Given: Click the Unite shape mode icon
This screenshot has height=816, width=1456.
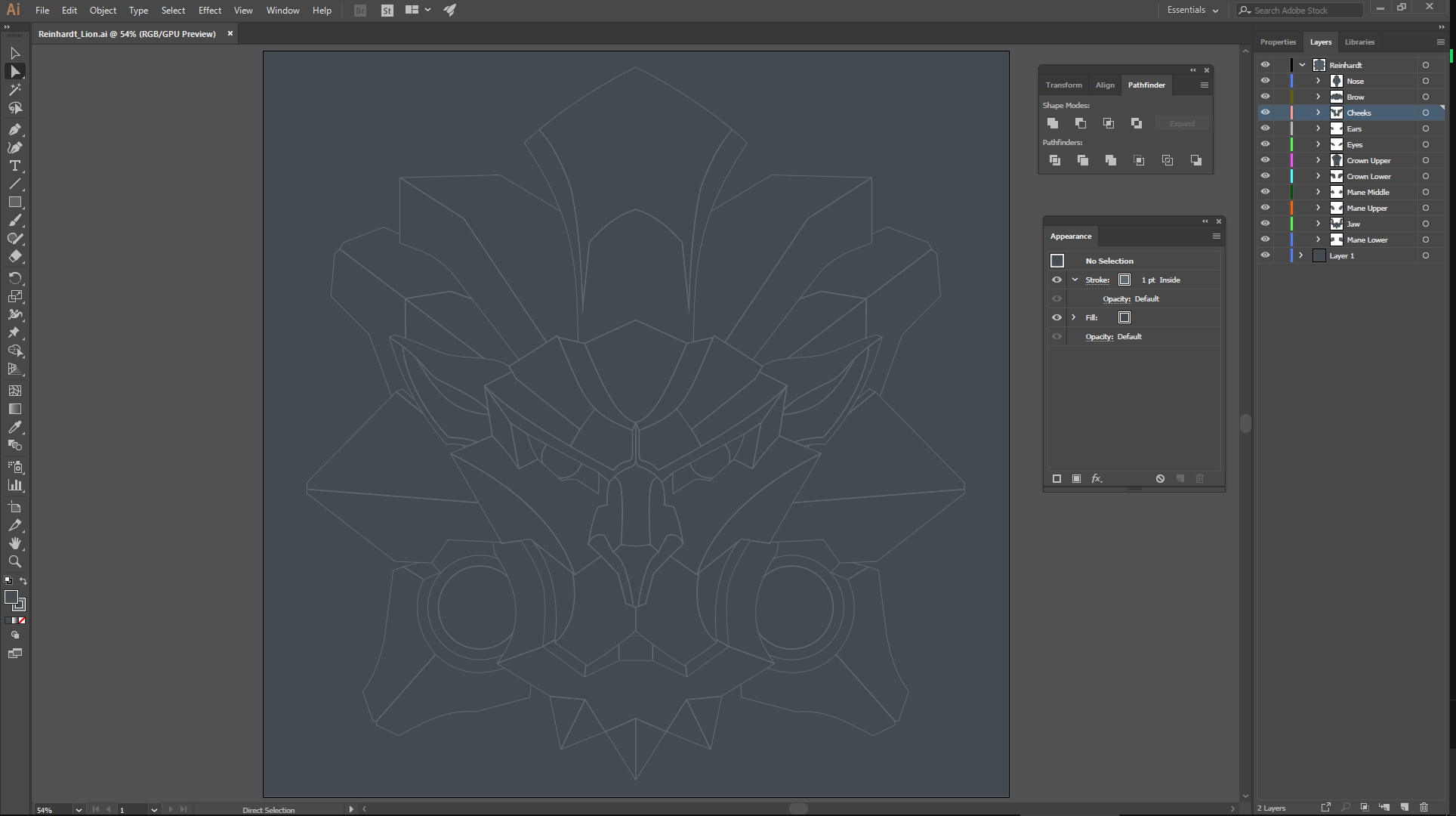Looking at the screenshot, I should pyautogui.click(x=1053, y=123).
